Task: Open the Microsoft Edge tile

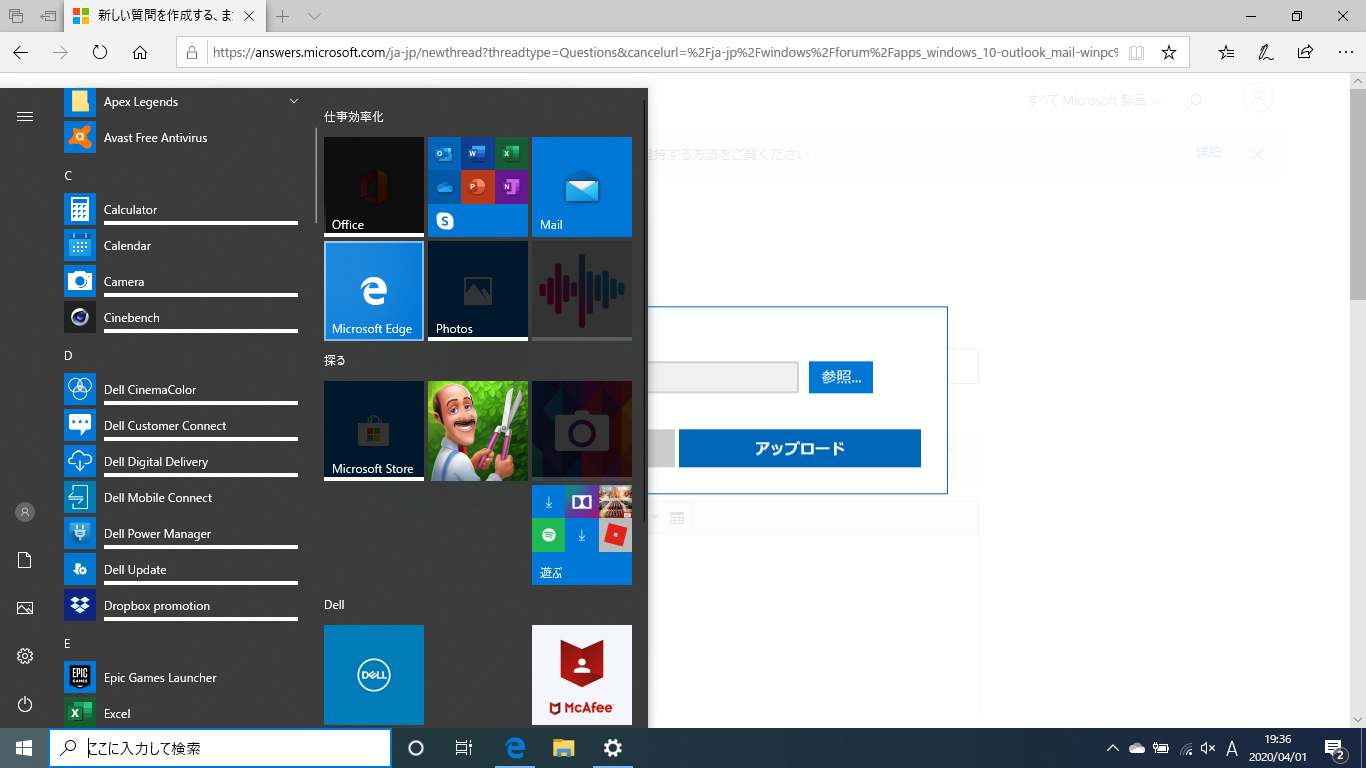Action: 374,291
